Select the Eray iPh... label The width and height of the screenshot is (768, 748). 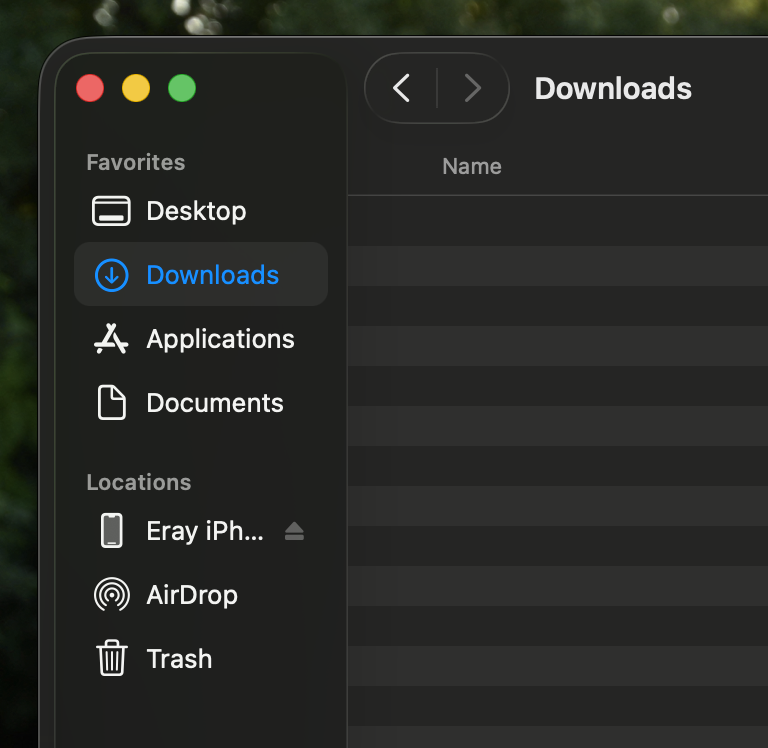pyautogui.click(x=205, y=531)
